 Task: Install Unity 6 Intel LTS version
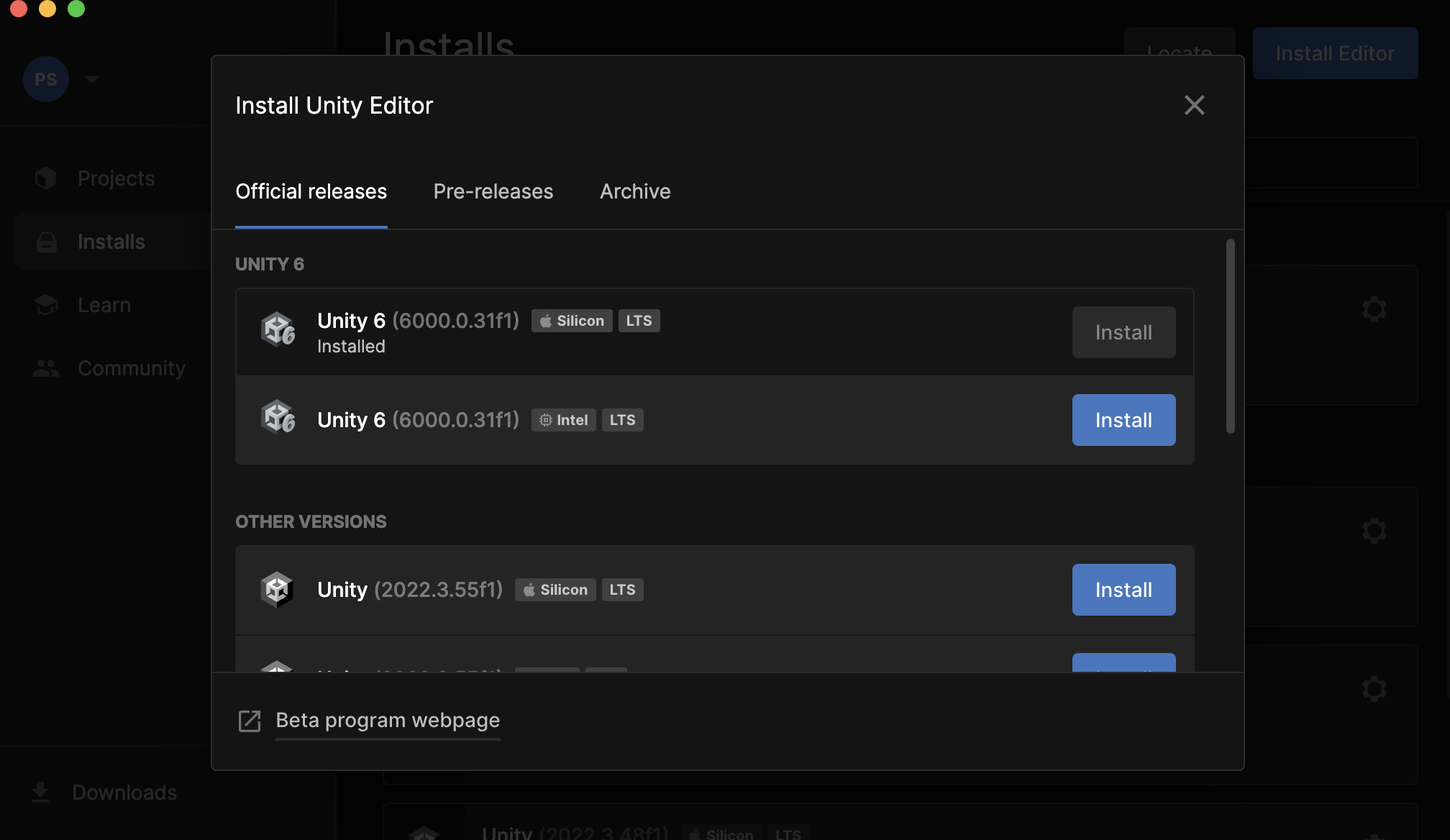pos(1123,420)
